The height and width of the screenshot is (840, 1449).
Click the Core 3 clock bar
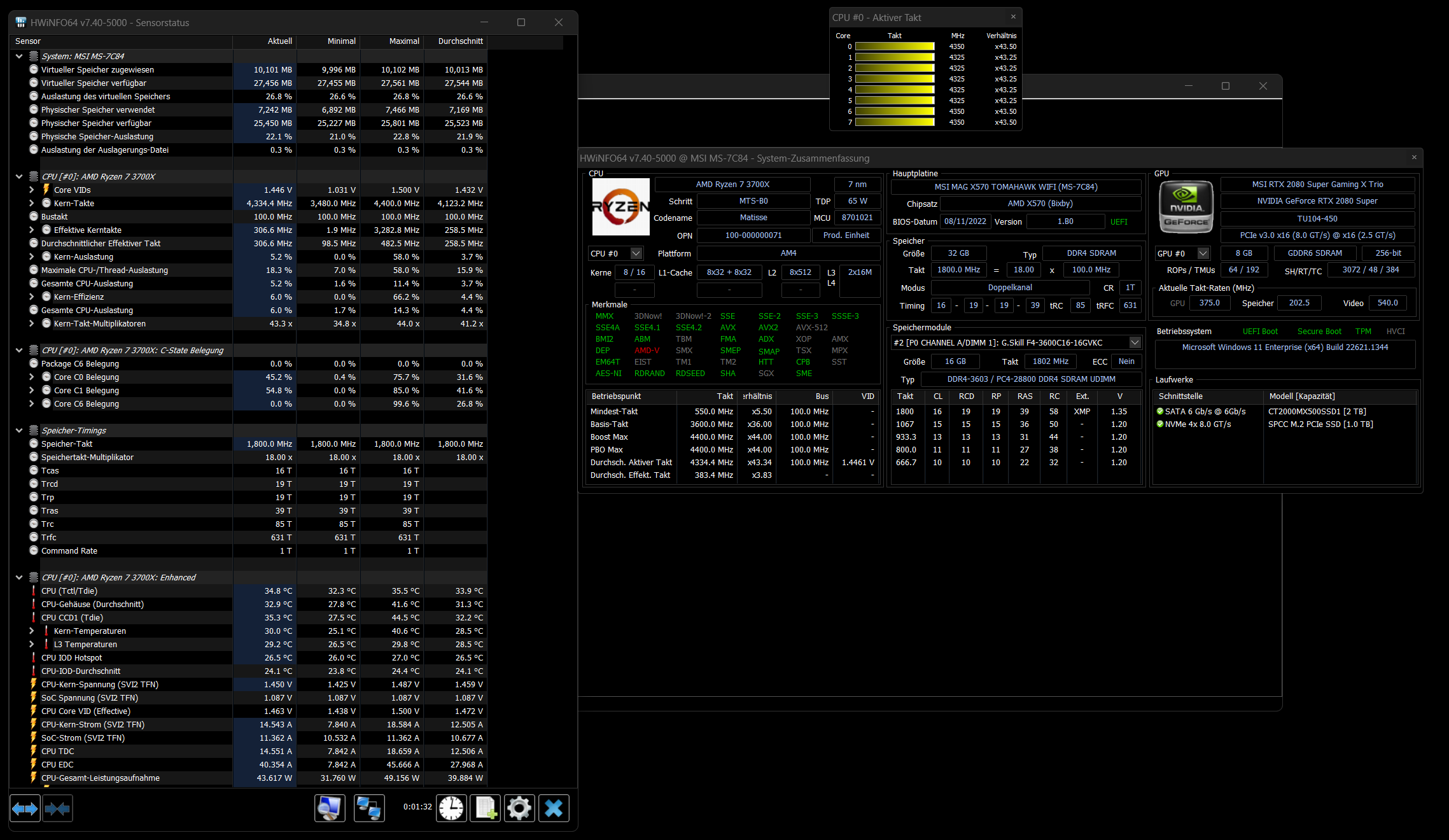coord(895,79)
